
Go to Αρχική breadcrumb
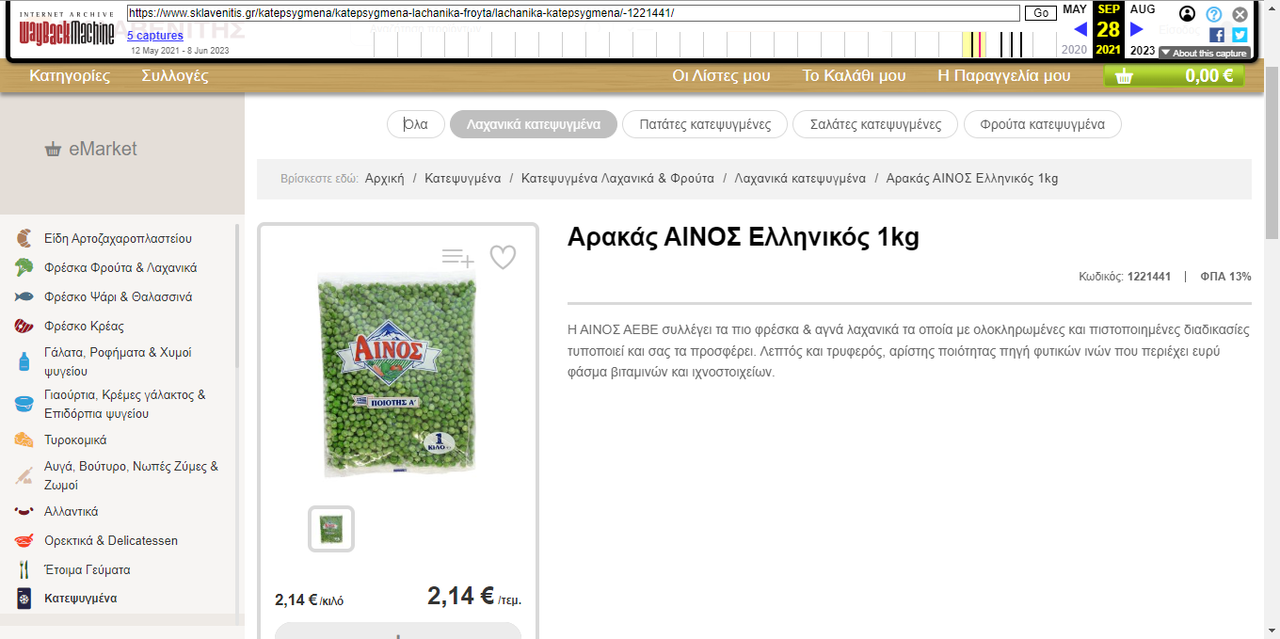coord(385,178)
